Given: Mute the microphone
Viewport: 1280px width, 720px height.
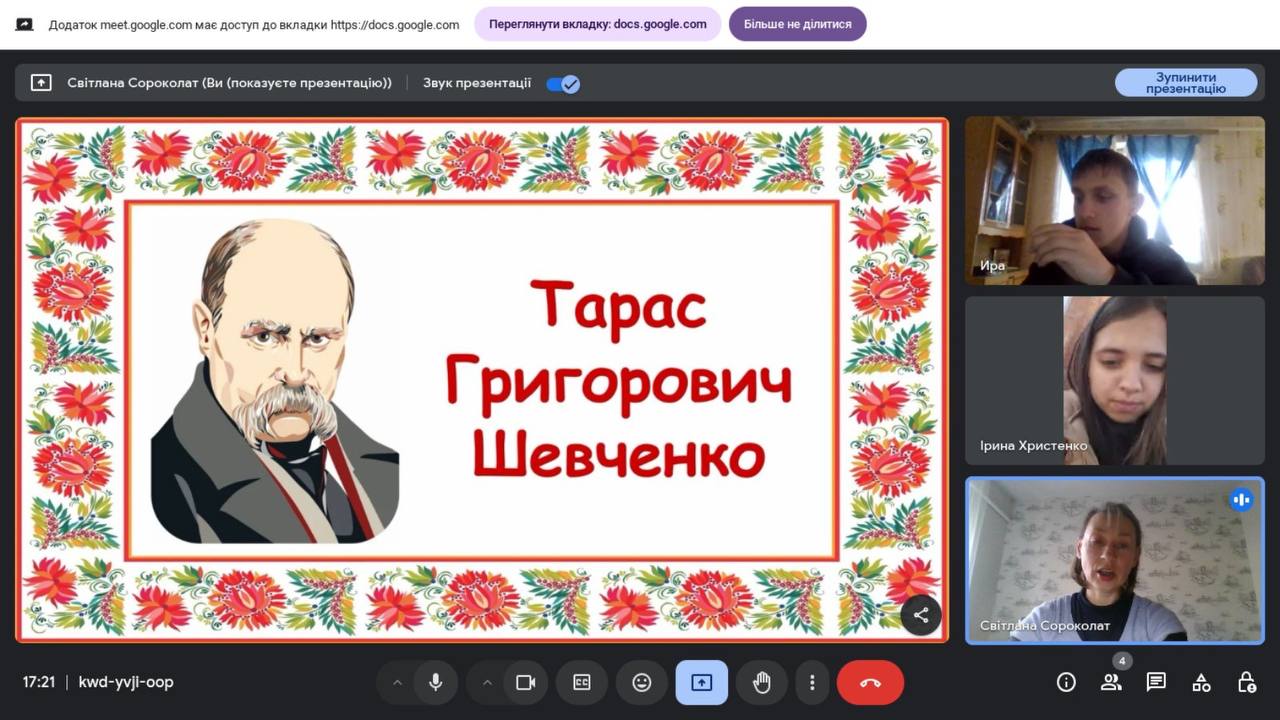Looking at the screenshot, I should pyautogui.click(x=436, y=682).
